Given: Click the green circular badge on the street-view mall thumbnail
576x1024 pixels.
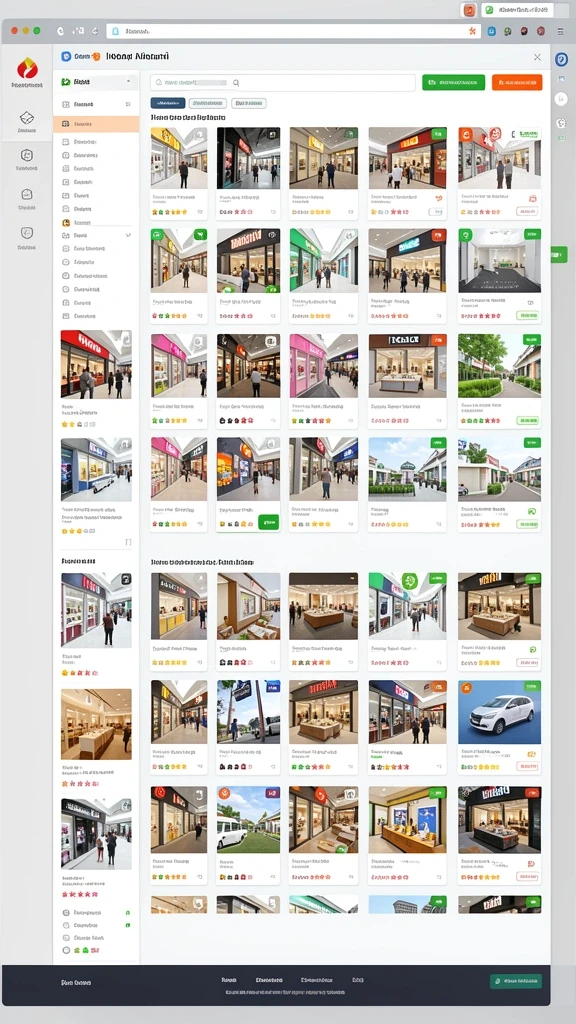Looking at the screenshot, I should pyautogui.click(x=409, y=581).
